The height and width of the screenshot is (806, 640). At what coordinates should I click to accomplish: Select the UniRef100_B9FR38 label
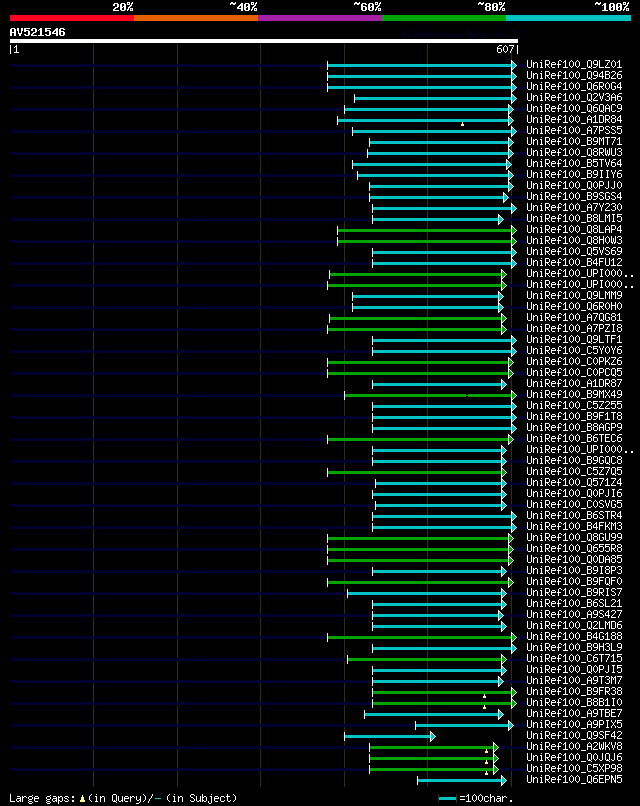[x=574, y=691]
